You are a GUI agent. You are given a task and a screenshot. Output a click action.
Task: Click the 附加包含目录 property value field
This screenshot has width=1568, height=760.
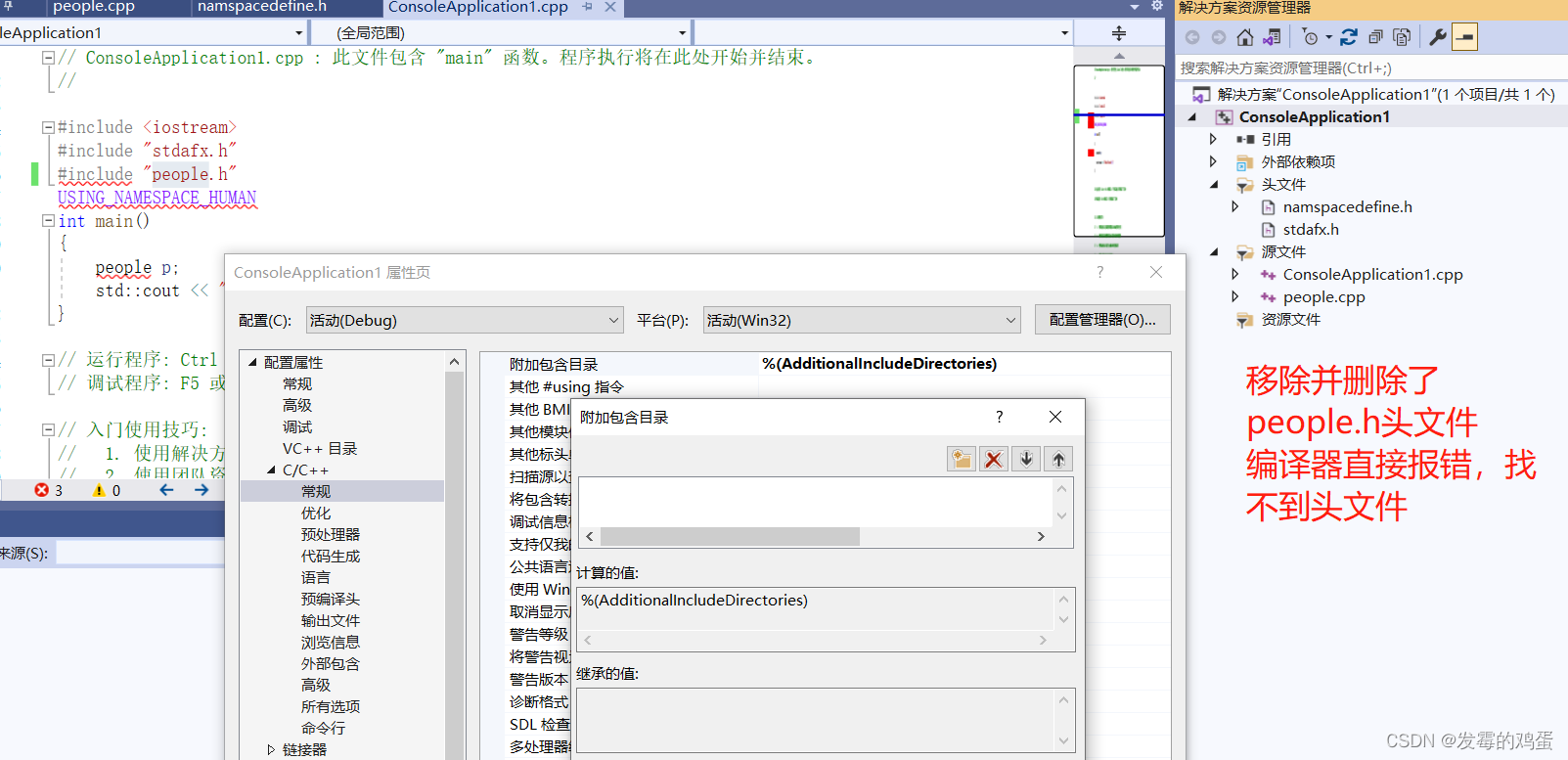[x=963, y=363]
